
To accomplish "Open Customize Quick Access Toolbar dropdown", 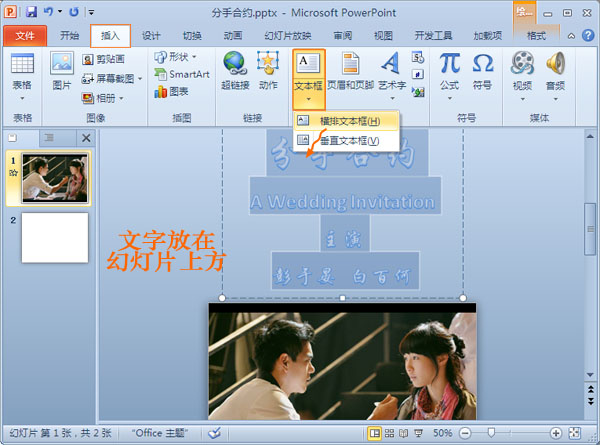I will click(x=91, y=12).
